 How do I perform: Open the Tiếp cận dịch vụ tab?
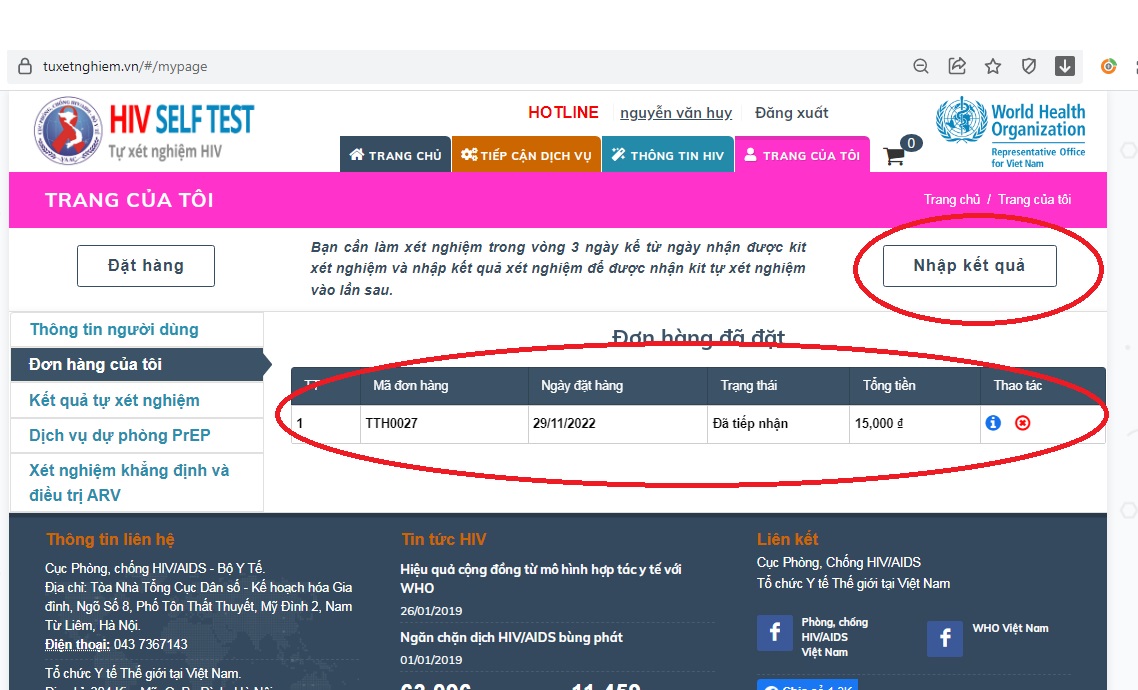[x=526, y=156]
